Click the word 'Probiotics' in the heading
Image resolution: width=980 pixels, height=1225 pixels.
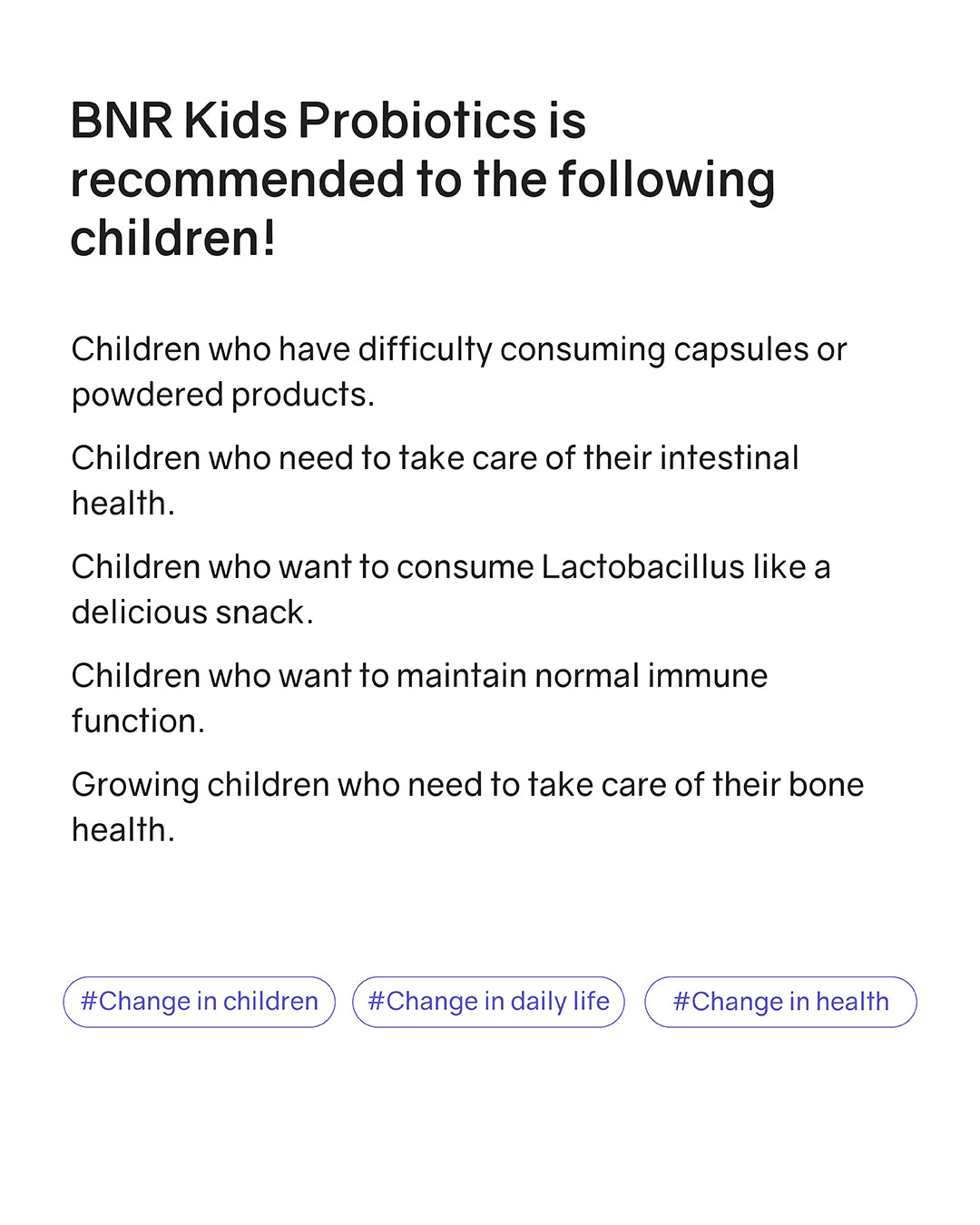[x=417, y=121]
